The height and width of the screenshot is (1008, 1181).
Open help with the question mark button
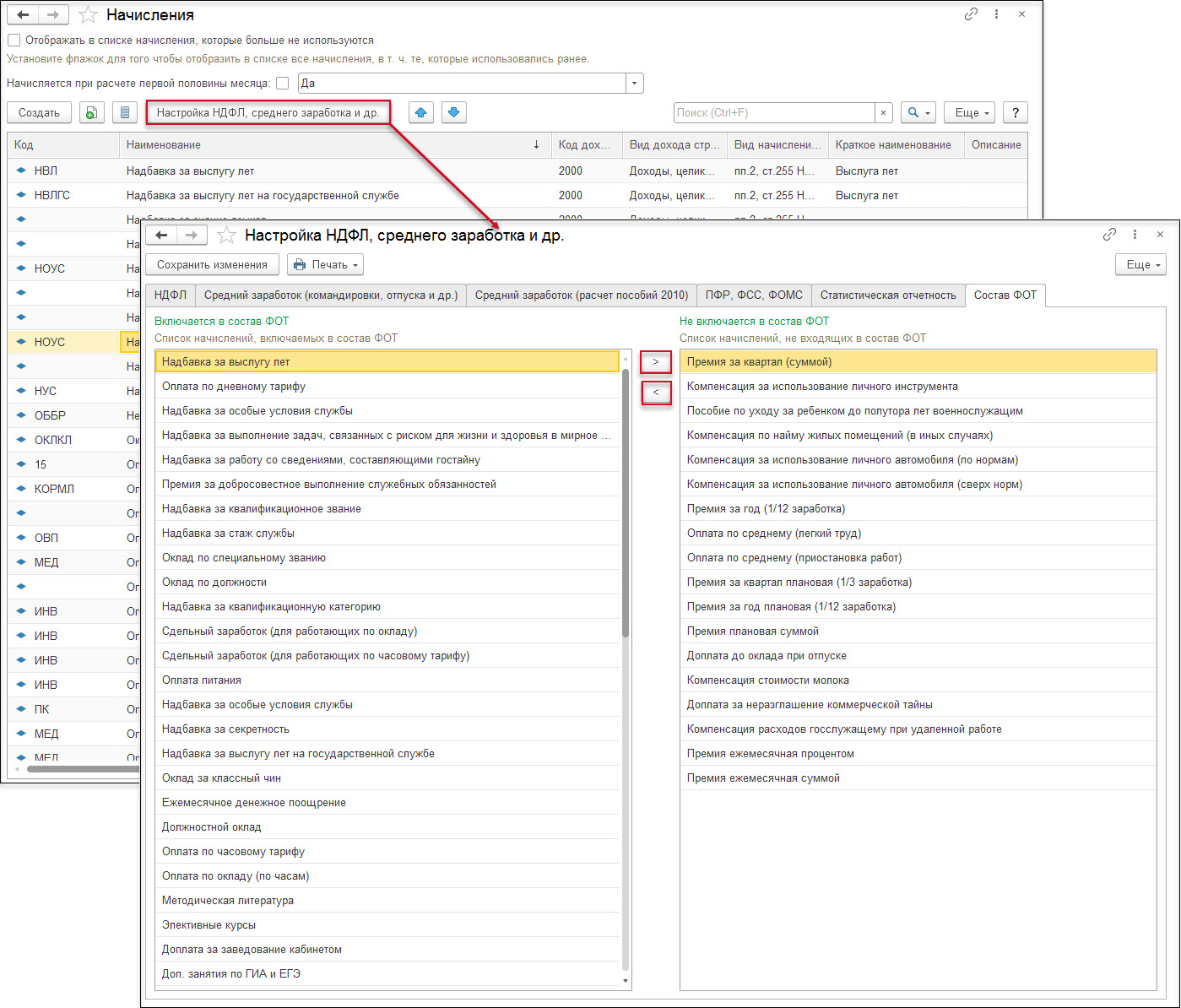coord(1016,112)
